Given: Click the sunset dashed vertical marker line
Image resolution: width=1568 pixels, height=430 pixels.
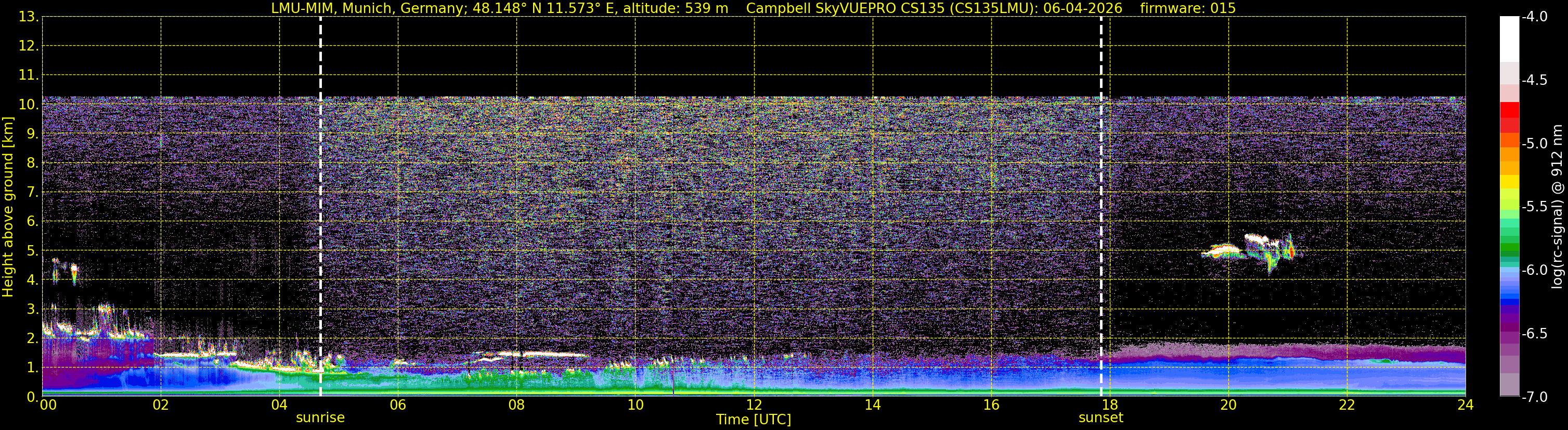Looking at the screenshot, I should 1101,207.
